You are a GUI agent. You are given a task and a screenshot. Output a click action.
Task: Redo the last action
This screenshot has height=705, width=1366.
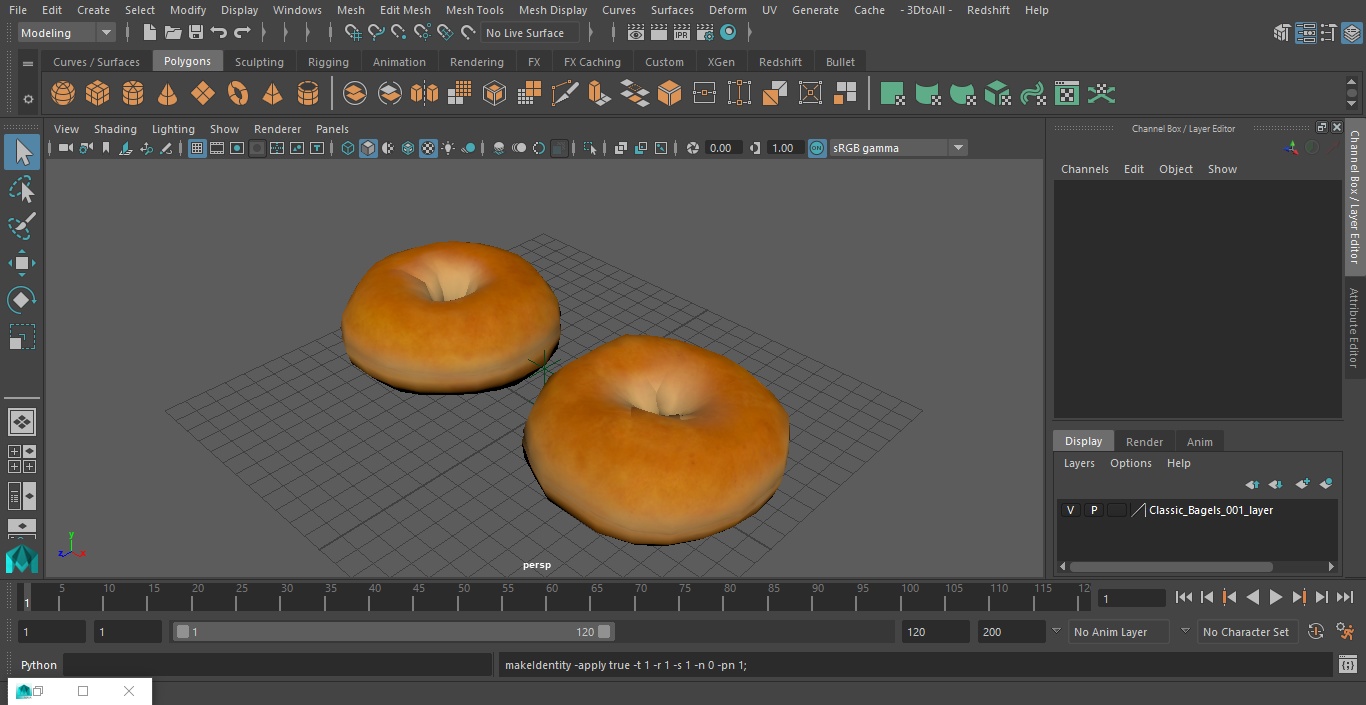(242, 33)
